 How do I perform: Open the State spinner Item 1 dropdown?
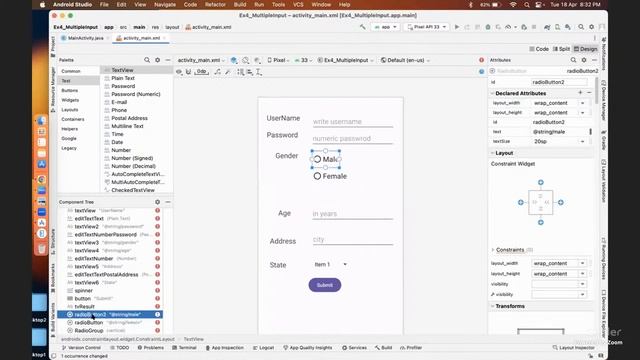[330, 264]
